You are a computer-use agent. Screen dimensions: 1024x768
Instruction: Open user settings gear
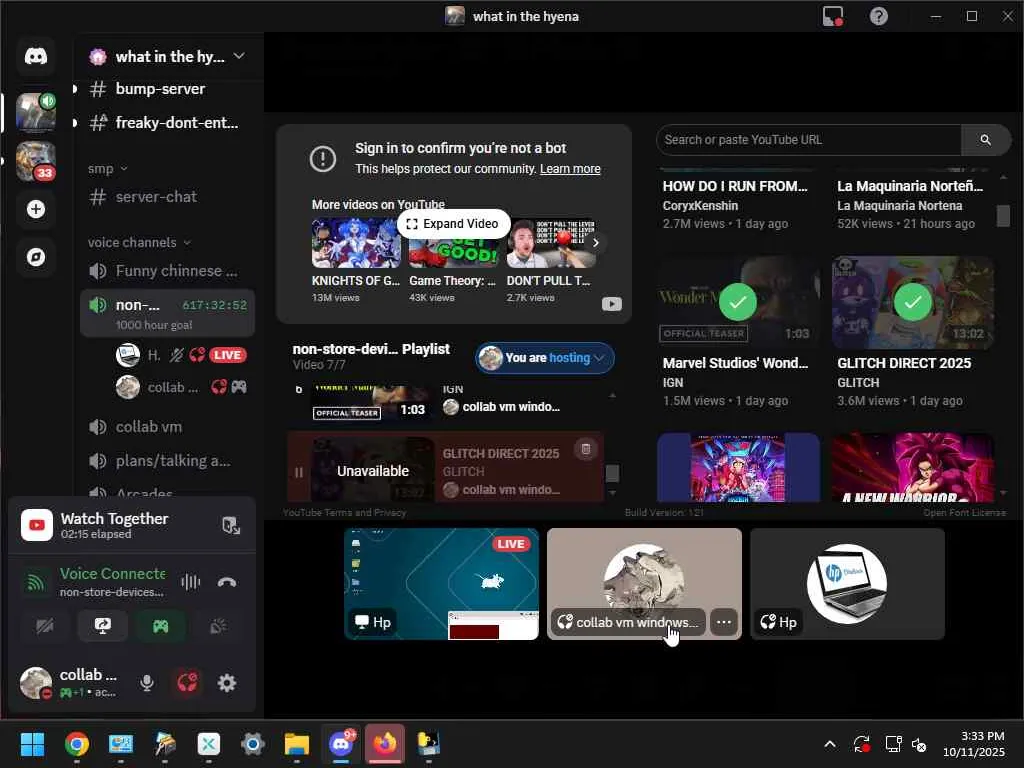tap(227, 683)
